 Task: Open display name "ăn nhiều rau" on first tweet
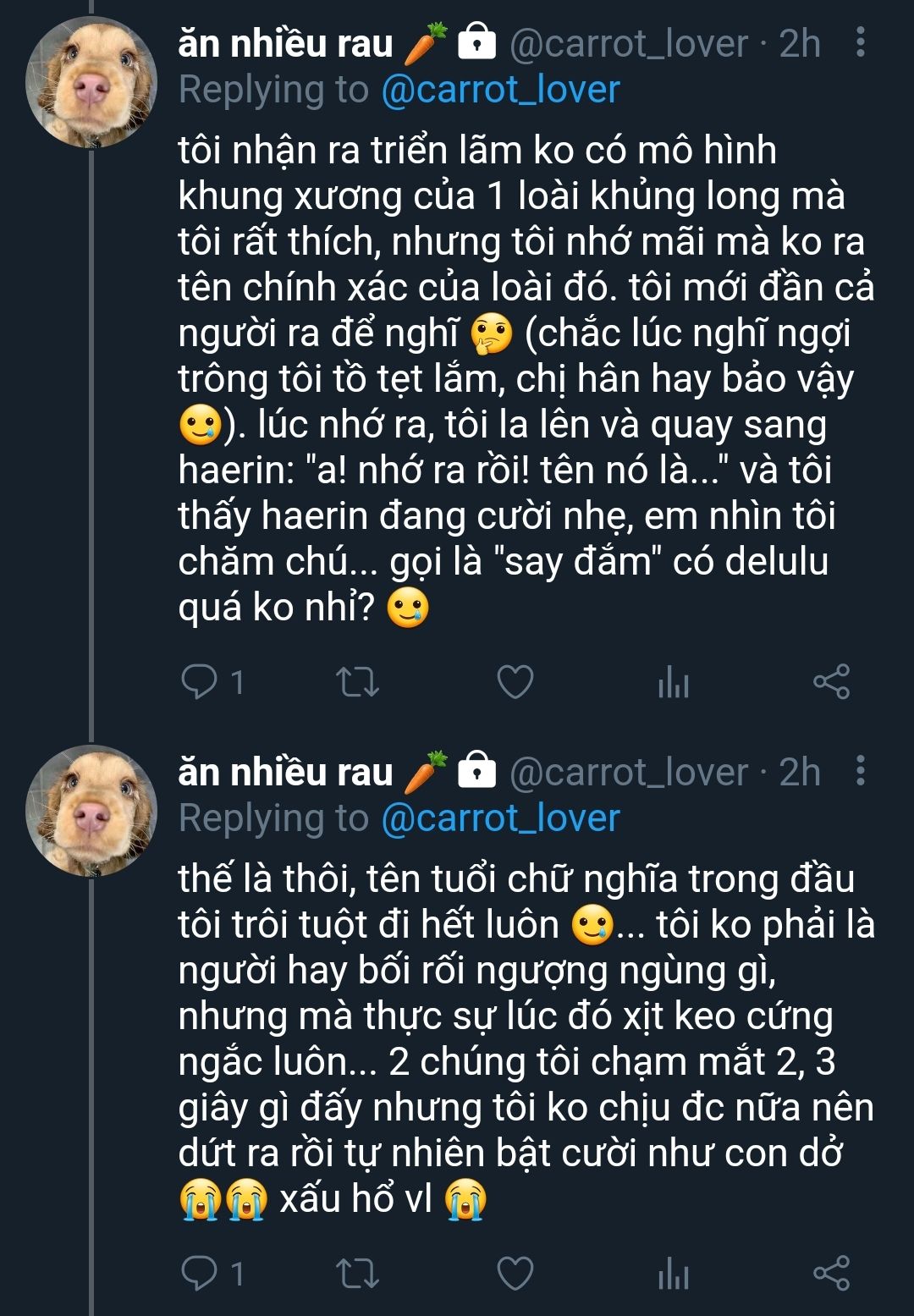point(286,43)
